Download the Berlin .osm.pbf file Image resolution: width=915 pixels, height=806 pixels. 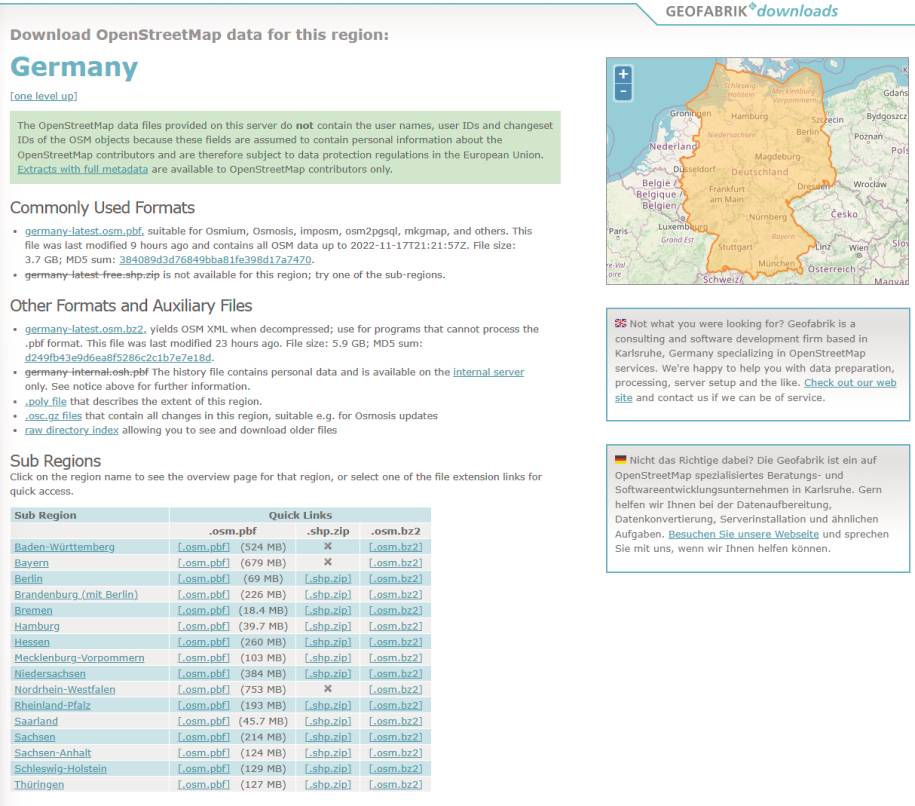click(204, 579)
